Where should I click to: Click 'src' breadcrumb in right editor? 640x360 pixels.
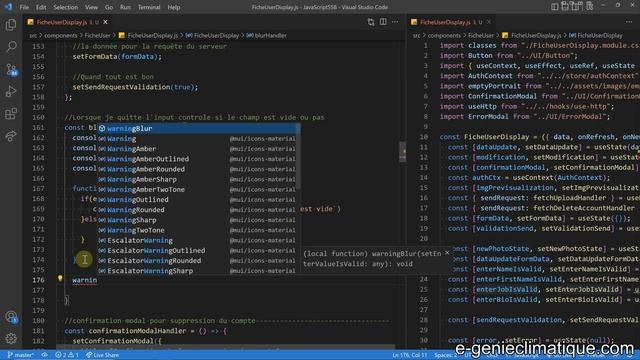pyautogui.click(x=416, y=36)
